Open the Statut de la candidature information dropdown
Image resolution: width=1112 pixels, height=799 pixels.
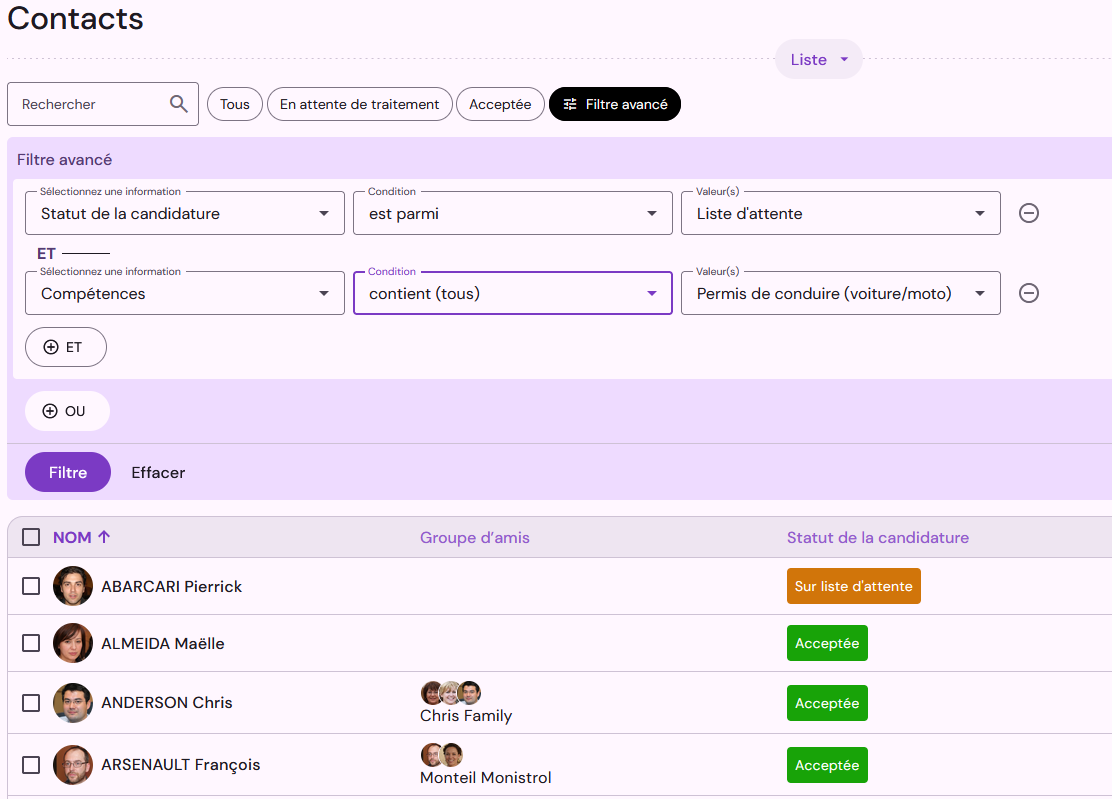tap(184, 213)
